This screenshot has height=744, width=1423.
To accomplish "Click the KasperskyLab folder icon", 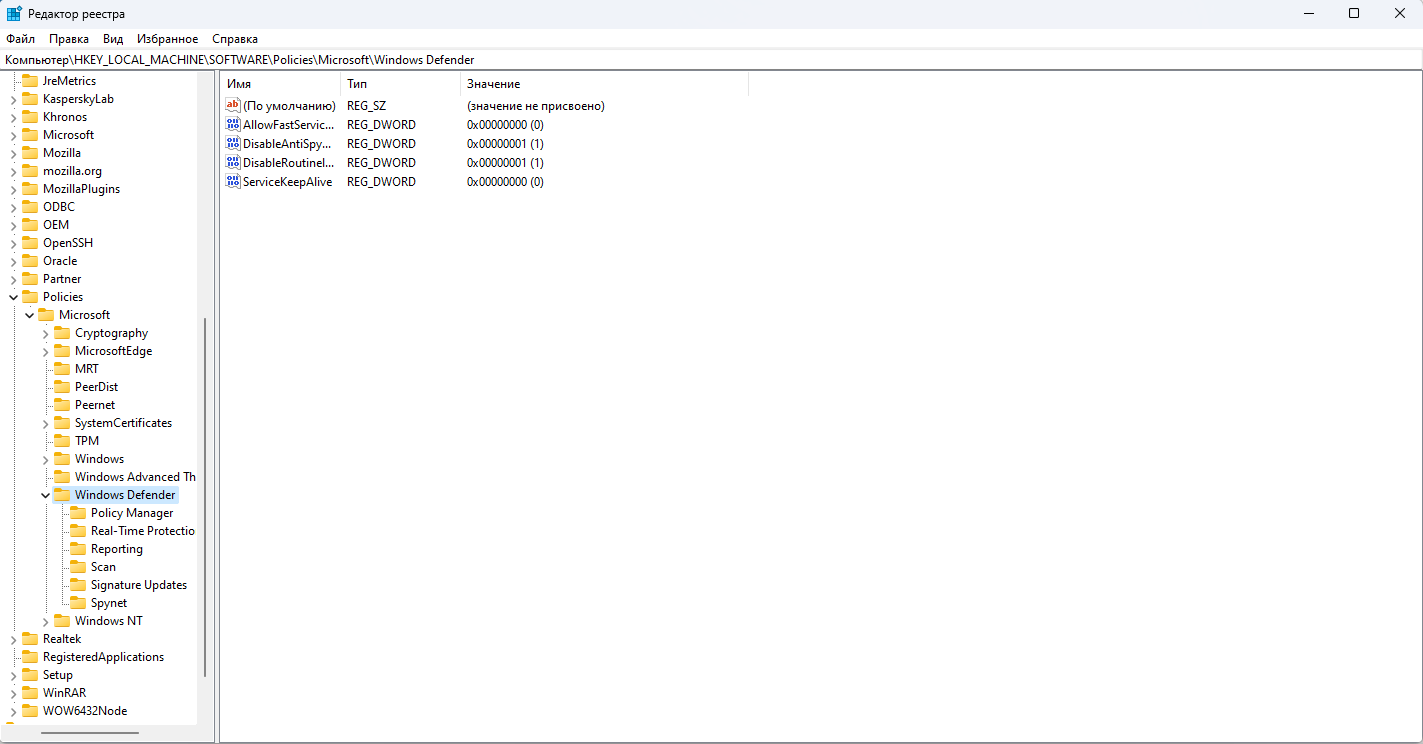I will 29,98.
